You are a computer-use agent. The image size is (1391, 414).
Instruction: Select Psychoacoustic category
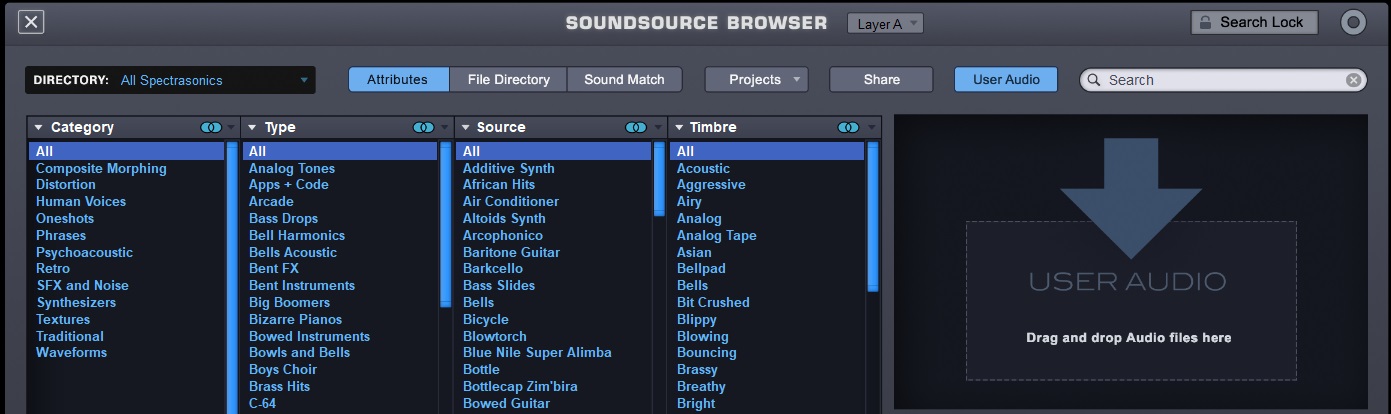click(84, 252)
